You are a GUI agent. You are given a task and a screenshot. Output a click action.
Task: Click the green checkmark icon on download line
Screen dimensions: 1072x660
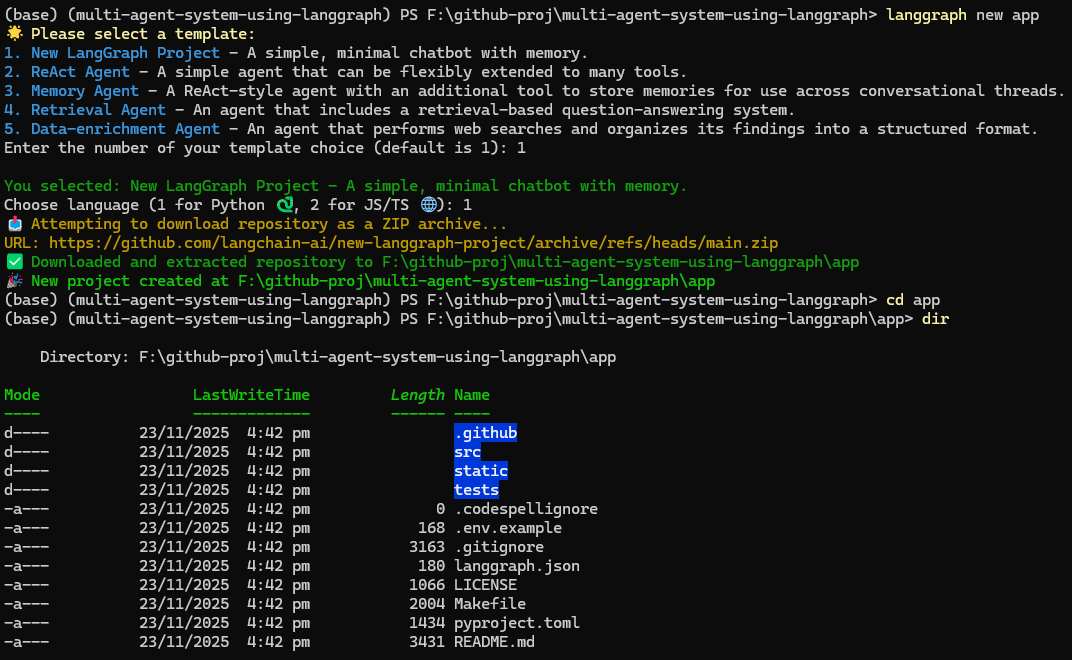13,261
